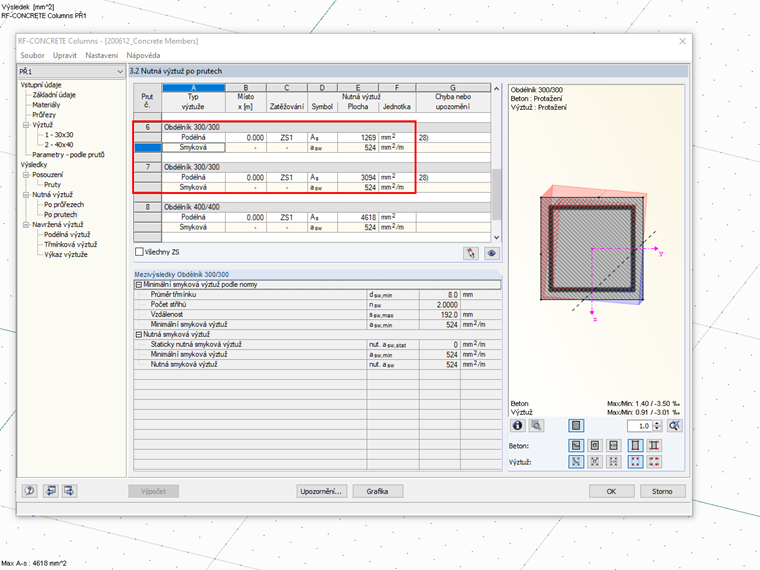Select 2 - 40x40 reinforcement set
Image resolution: width=760 pixels, height=570 pixels.
(59, 145)
